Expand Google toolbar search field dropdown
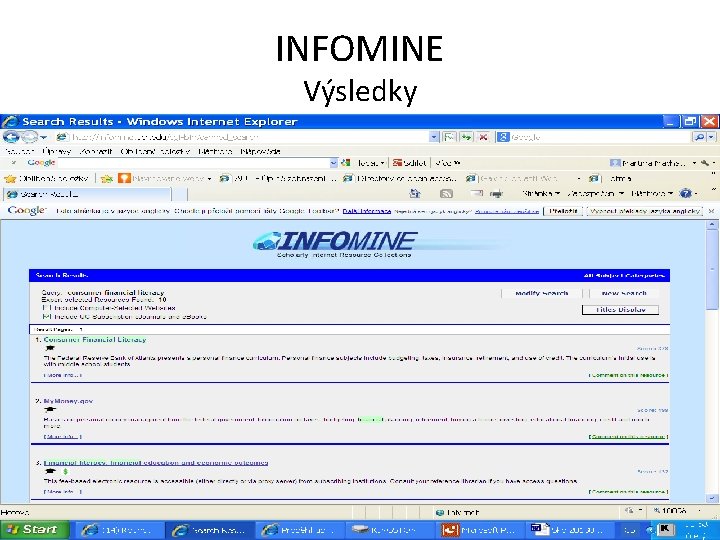 [334, 163]
